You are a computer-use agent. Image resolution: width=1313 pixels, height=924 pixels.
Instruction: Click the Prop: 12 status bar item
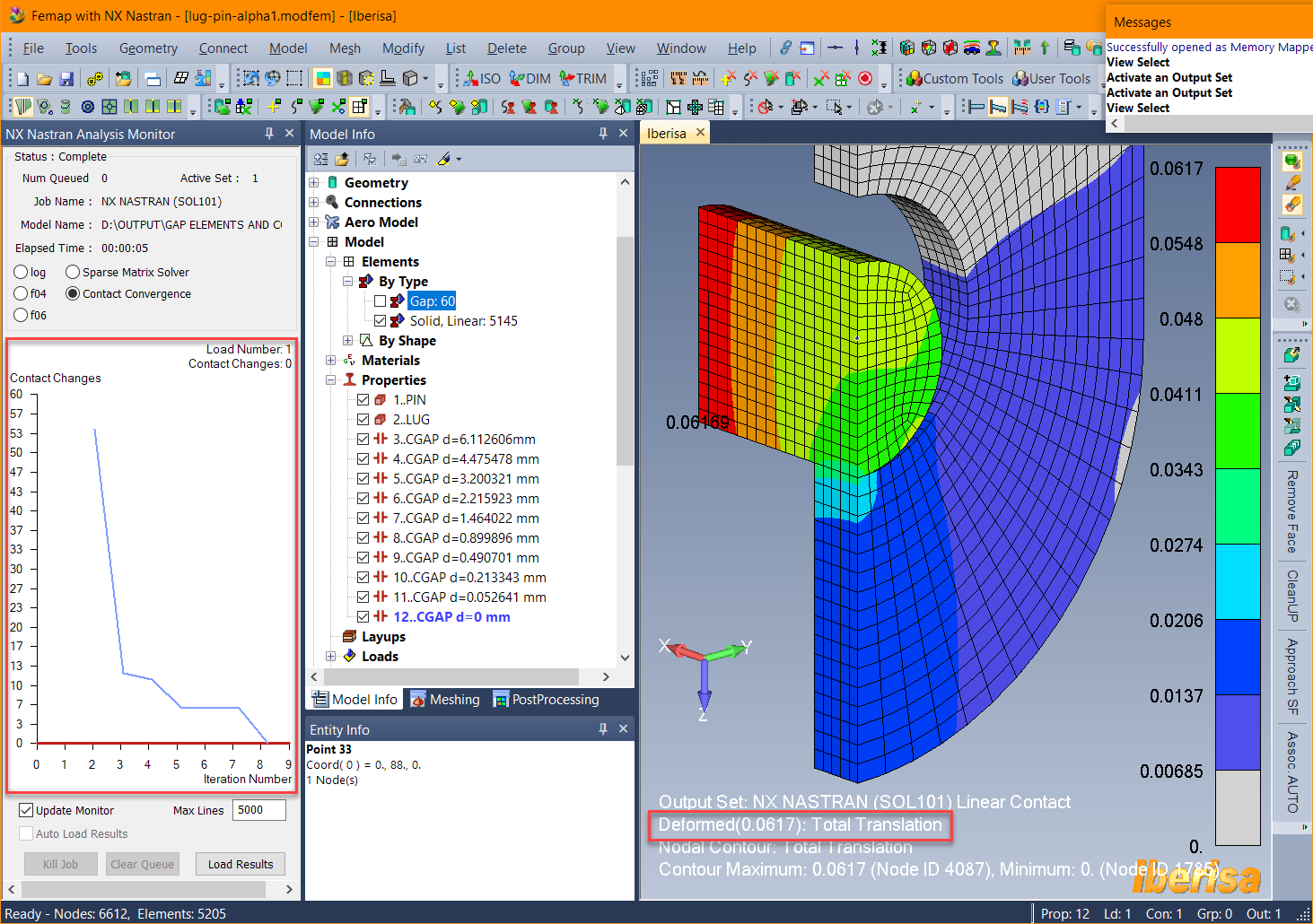pyautogui.click(x=1064, y=912)
